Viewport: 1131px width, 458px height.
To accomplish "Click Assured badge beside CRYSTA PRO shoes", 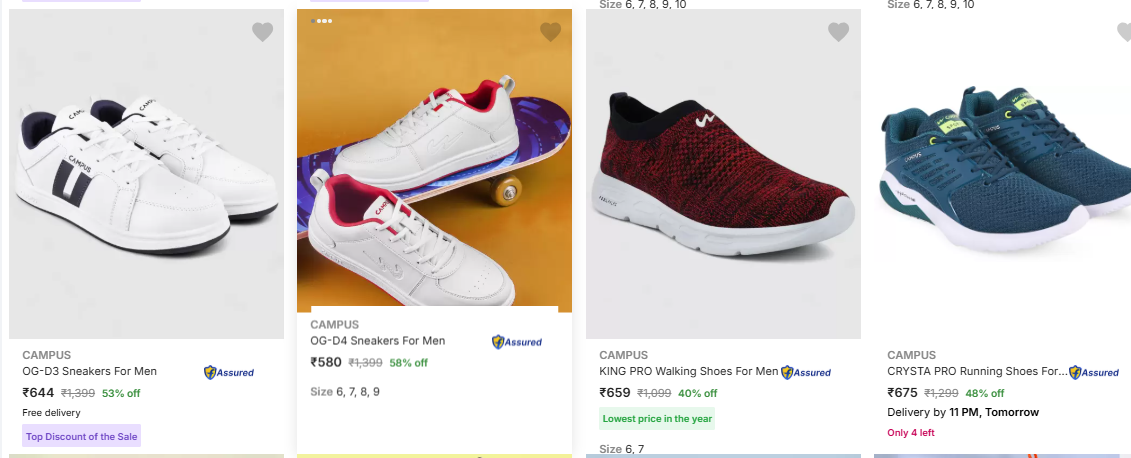I will (x=1094, y=372).
